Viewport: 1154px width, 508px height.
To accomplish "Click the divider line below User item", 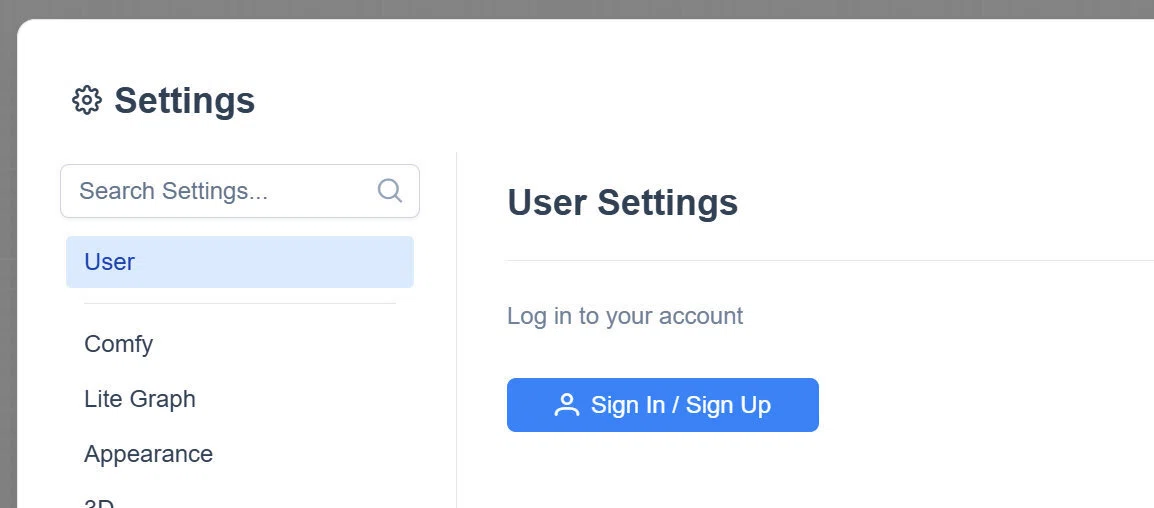I will [x=240, y=303].
